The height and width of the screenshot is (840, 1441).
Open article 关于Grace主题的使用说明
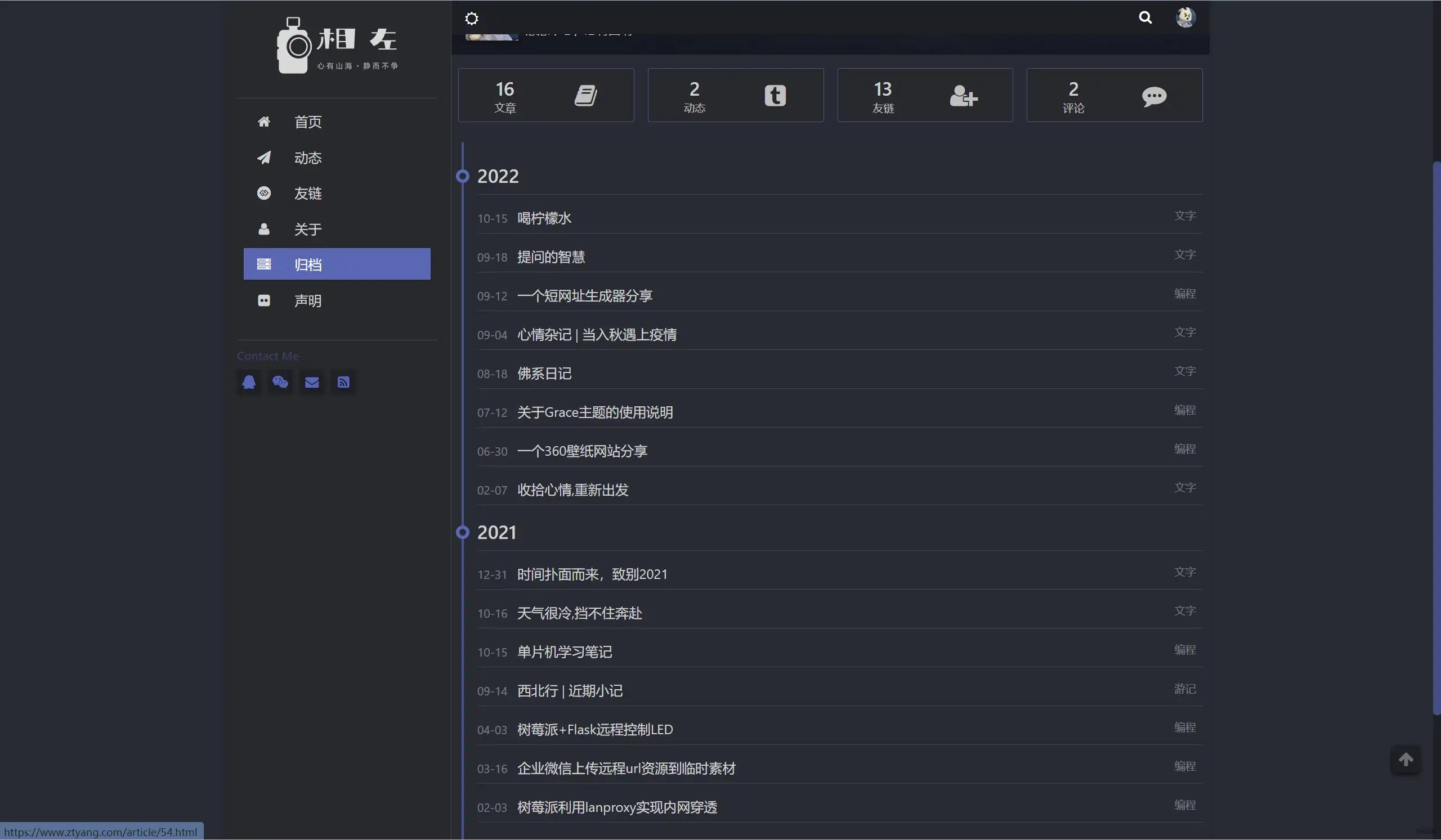tap(595, 412)
